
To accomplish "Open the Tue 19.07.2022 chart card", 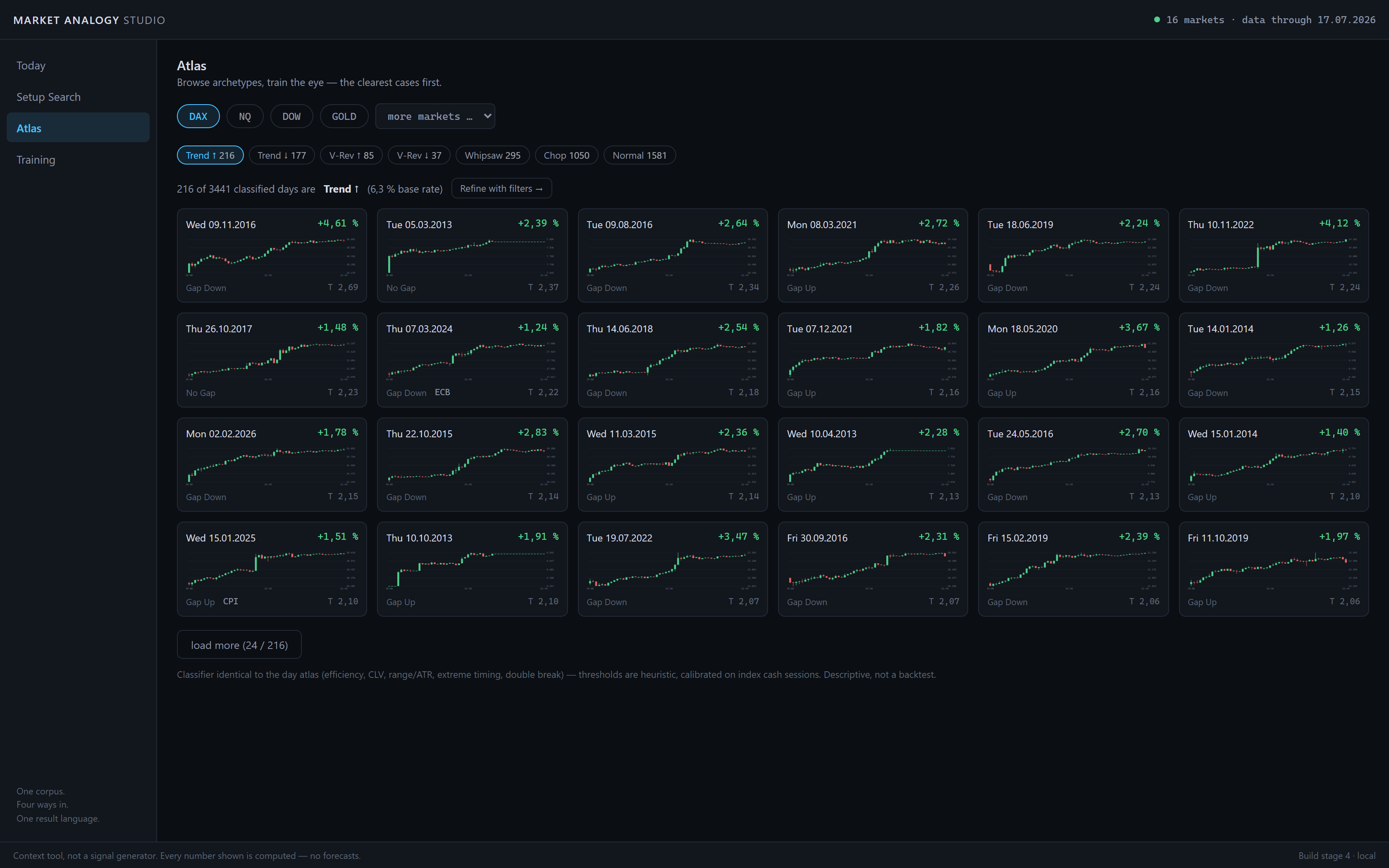I will coord(673,569).
